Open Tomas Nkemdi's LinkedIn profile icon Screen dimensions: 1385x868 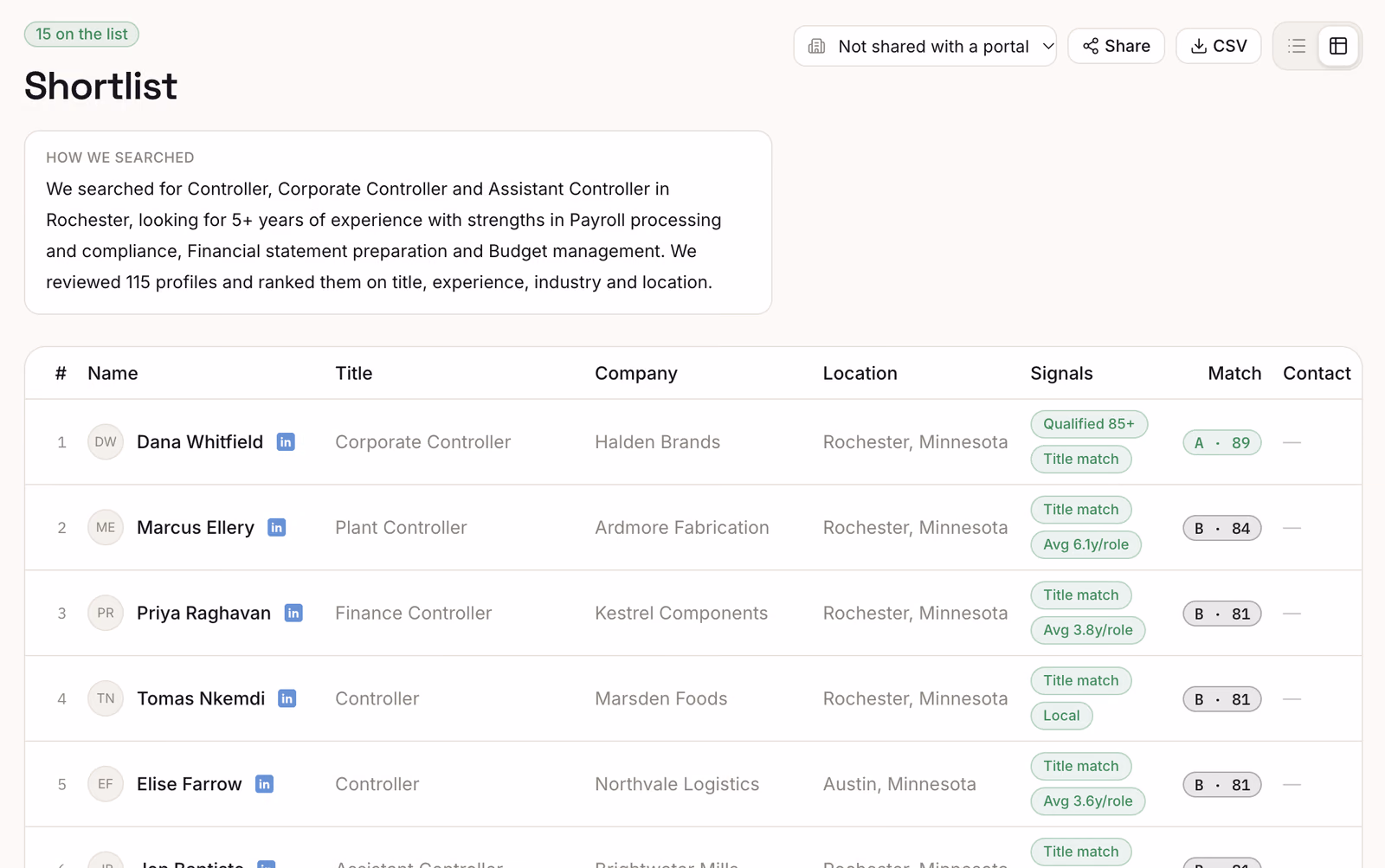click(x=287, y=698)
